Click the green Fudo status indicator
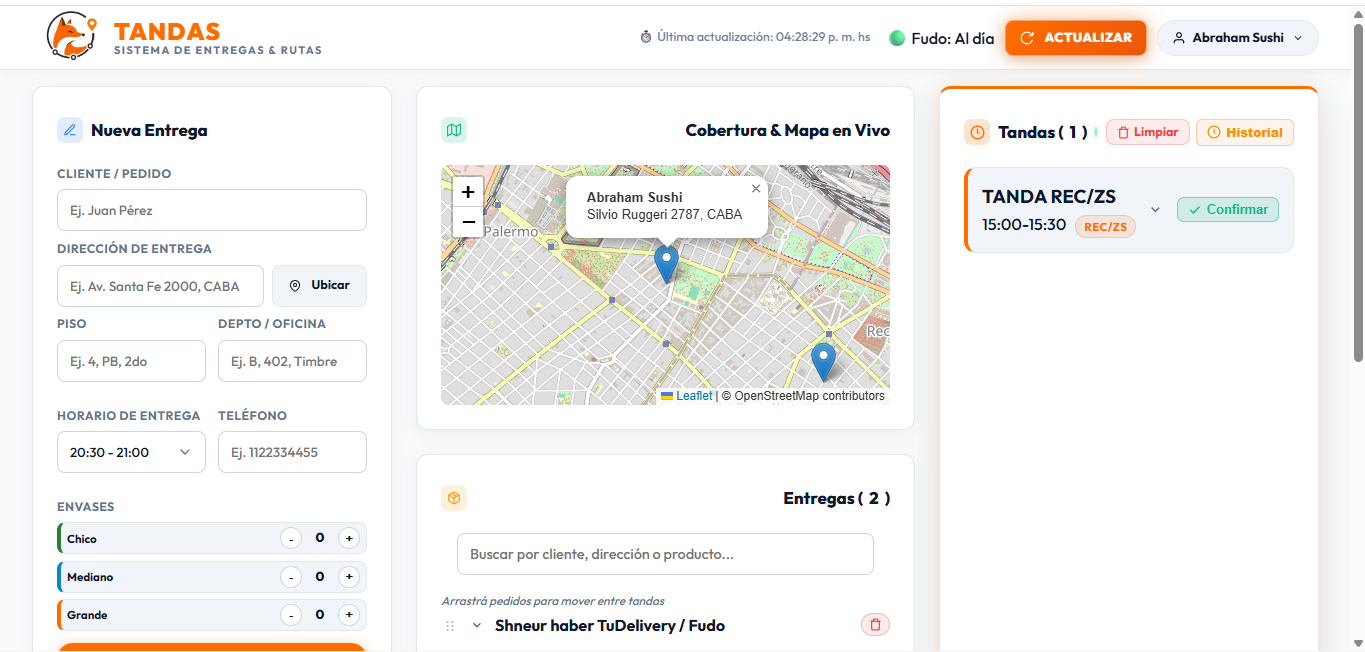 (x=897, y=38)
